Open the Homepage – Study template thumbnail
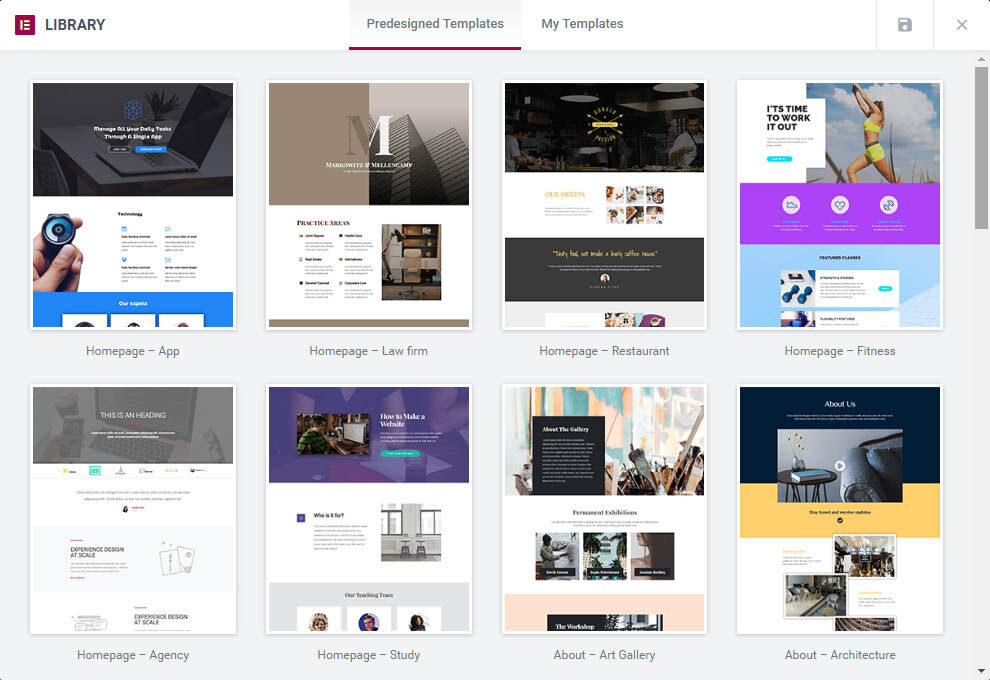Viewport: 990px width, 680px height. 369,509
